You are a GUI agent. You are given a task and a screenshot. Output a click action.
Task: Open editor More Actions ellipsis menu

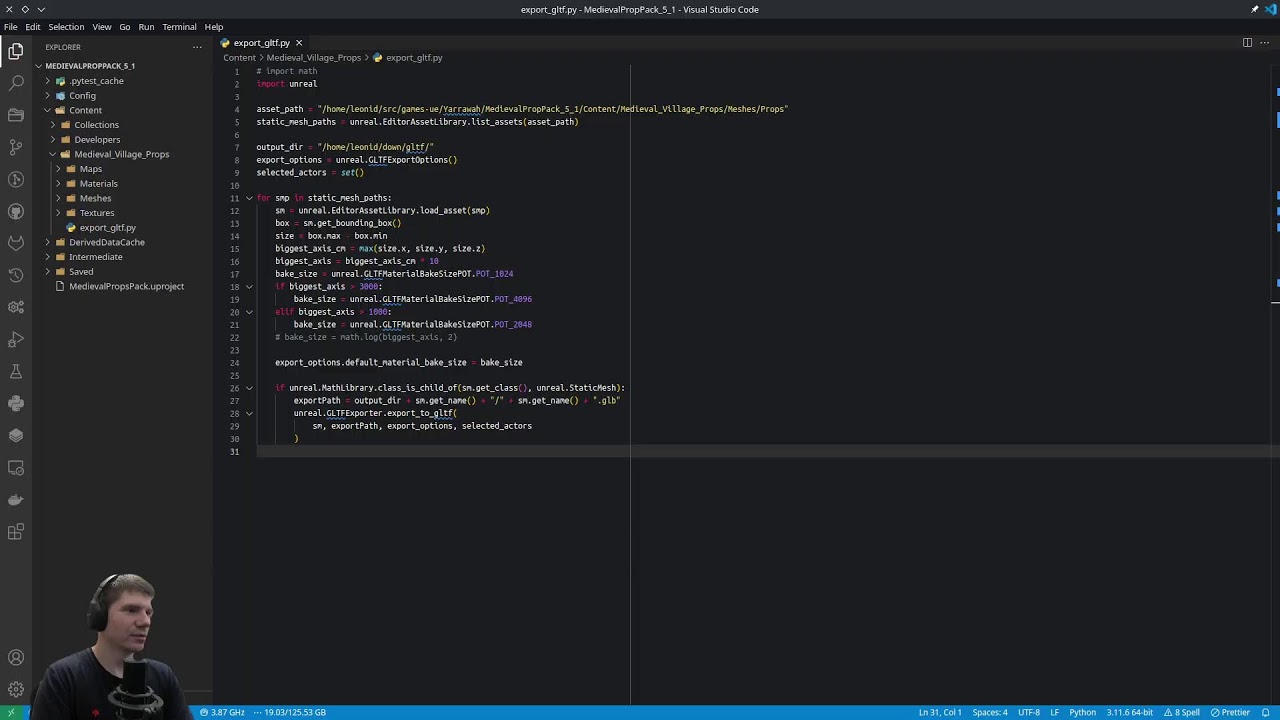1264,43
